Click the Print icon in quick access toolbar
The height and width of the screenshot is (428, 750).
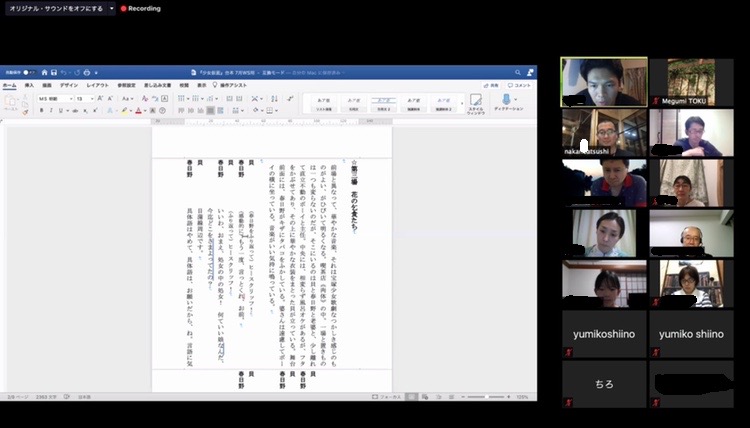coord(87,72)
